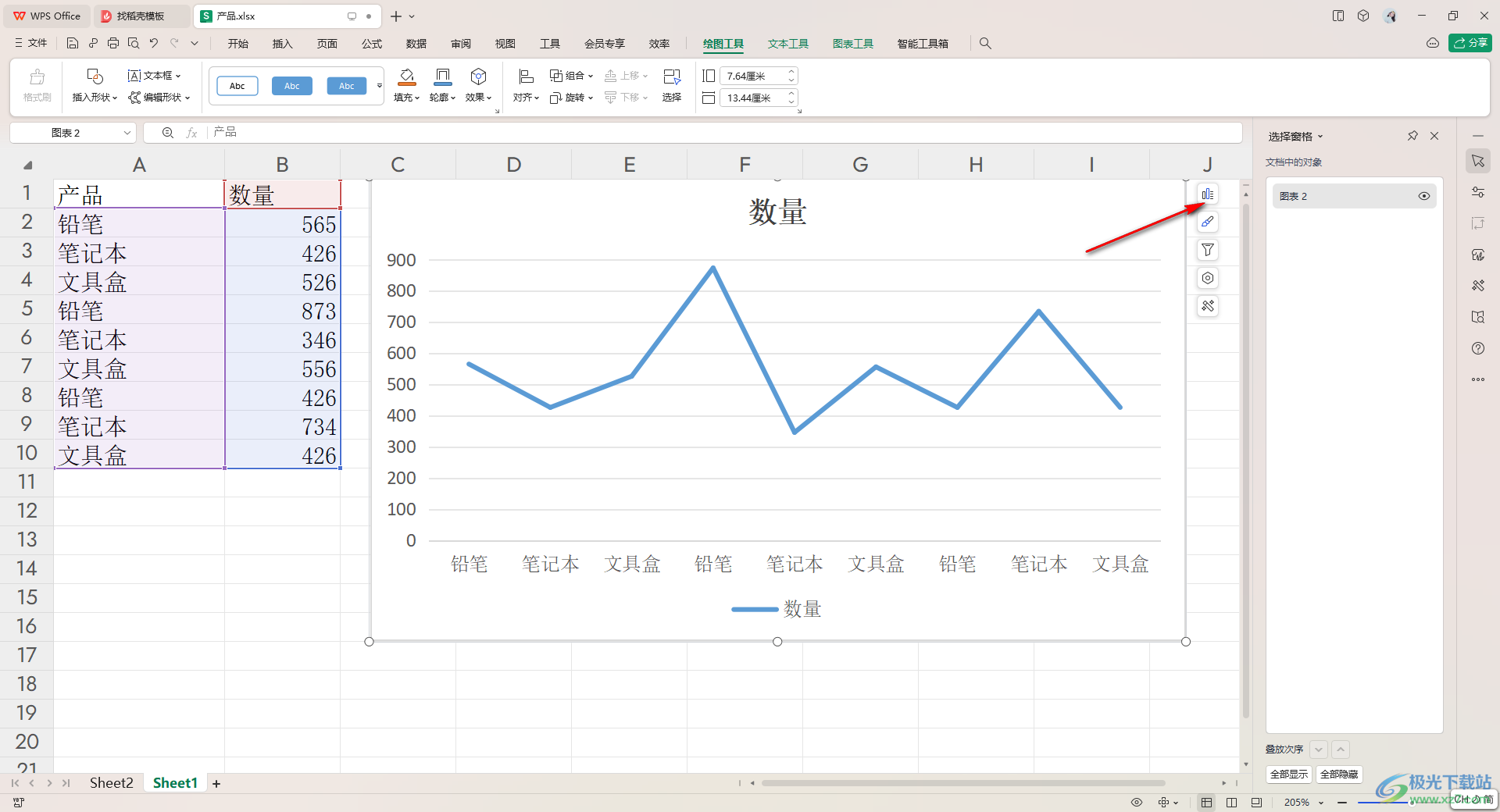Close the selection pane with X button

[x=1434, y=136]
